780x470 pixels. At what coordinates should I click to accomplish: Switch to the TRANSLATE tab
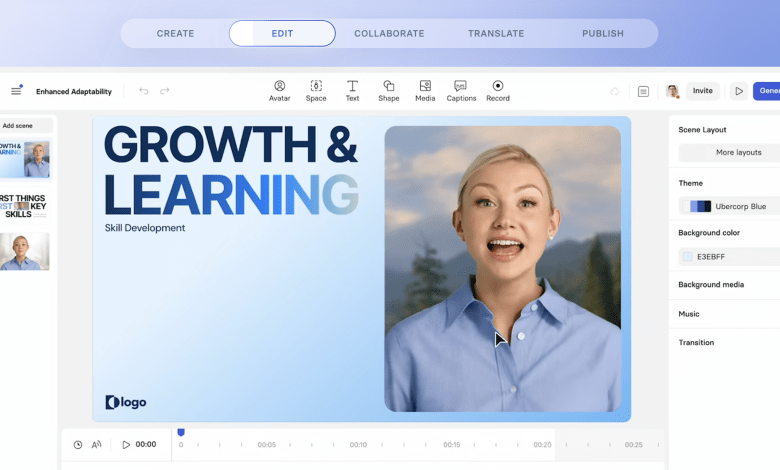pos(496,33)
